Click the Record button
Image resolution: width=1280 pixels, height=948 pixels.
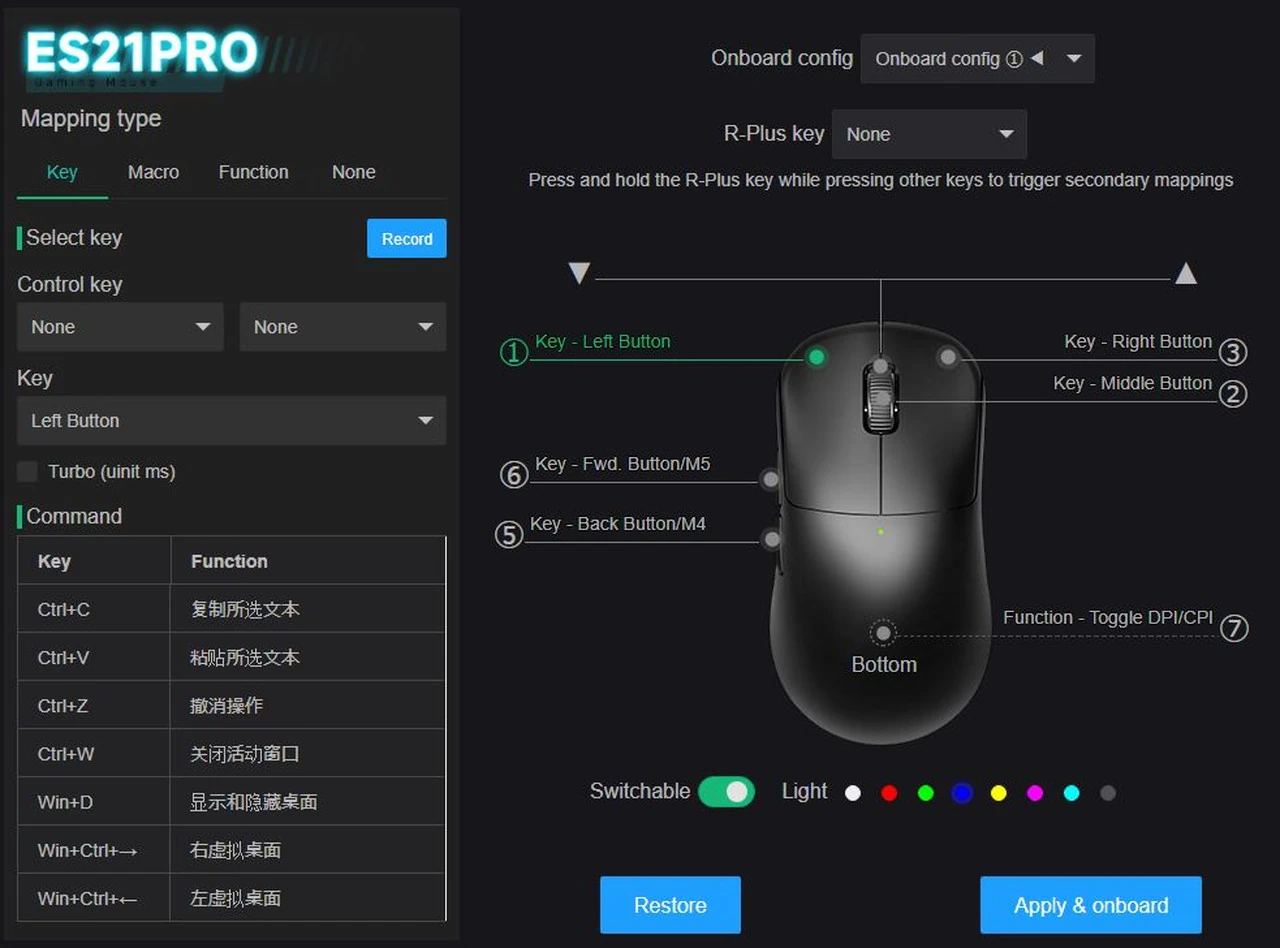407,239
